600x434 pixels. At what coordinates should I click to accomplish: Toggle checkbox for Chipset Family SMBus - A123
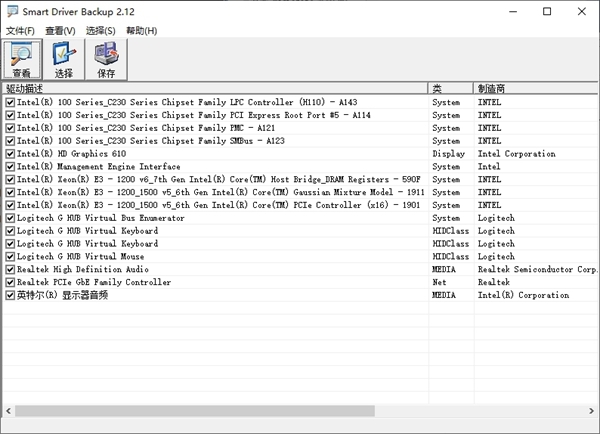click(x=10, y=141)
